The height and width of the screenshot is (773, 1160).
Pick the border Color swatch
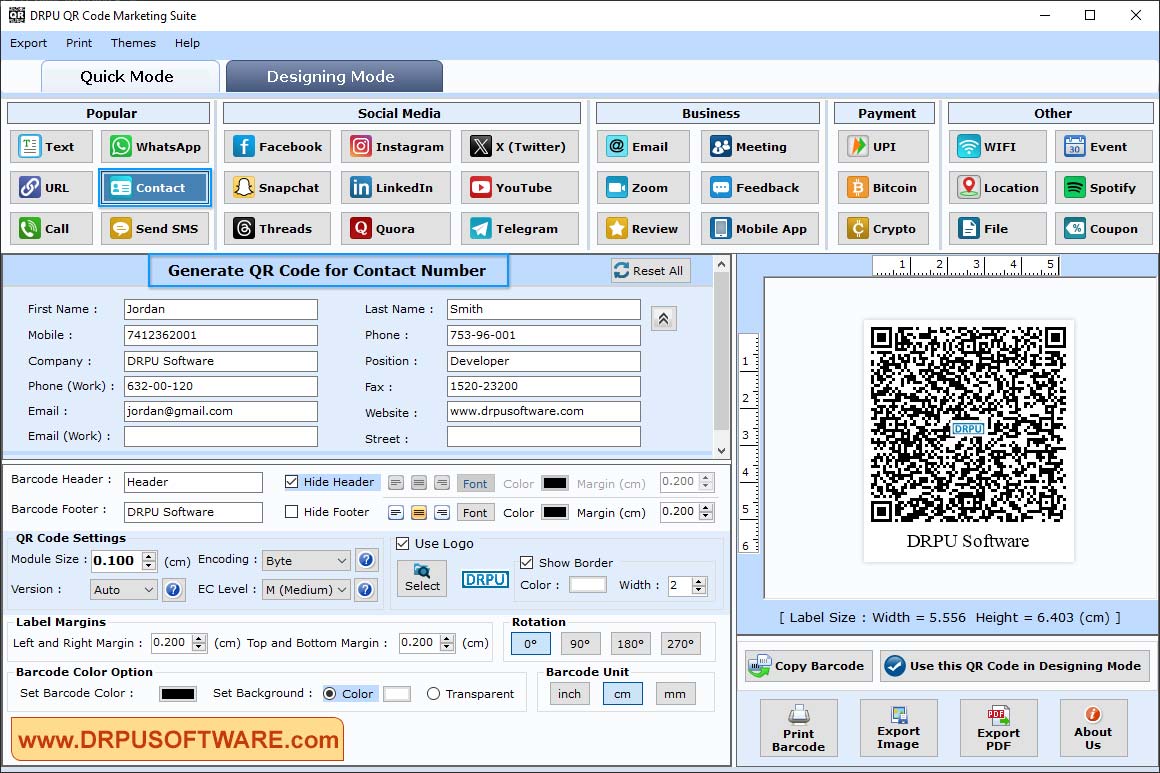point(588,585)
